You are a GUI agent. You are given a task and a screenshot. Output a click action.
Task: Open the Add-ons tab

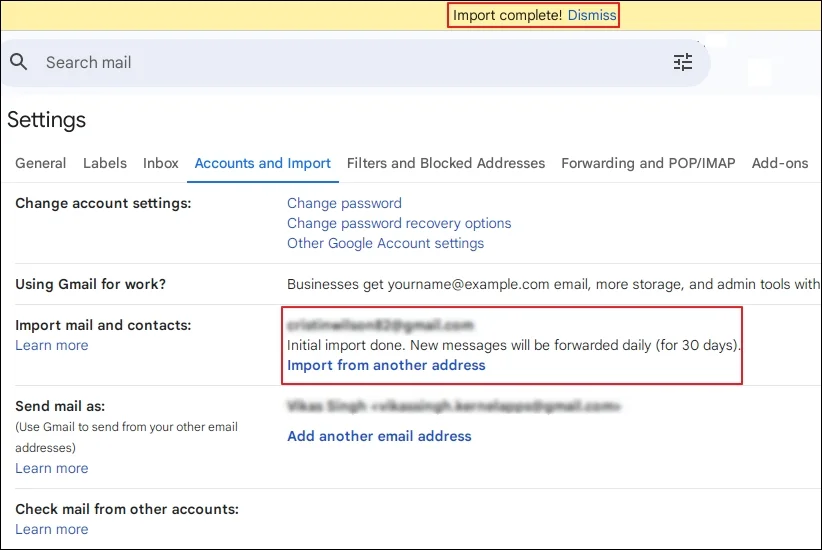(780, 163)
